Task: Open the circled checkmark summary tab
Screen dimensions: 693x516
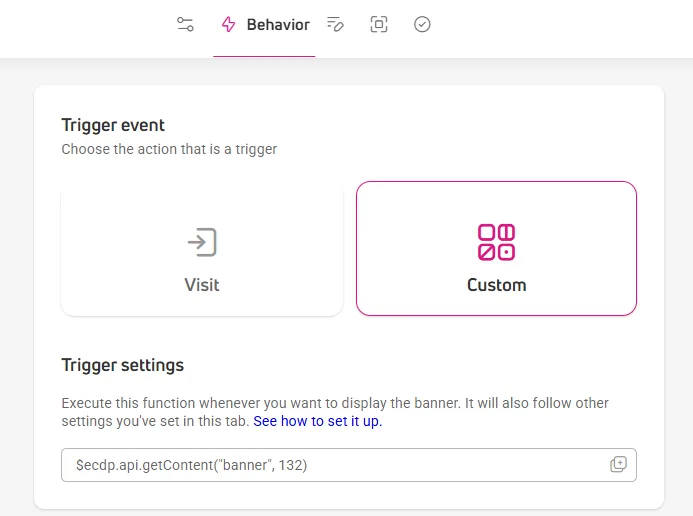Action: (422, 24)
